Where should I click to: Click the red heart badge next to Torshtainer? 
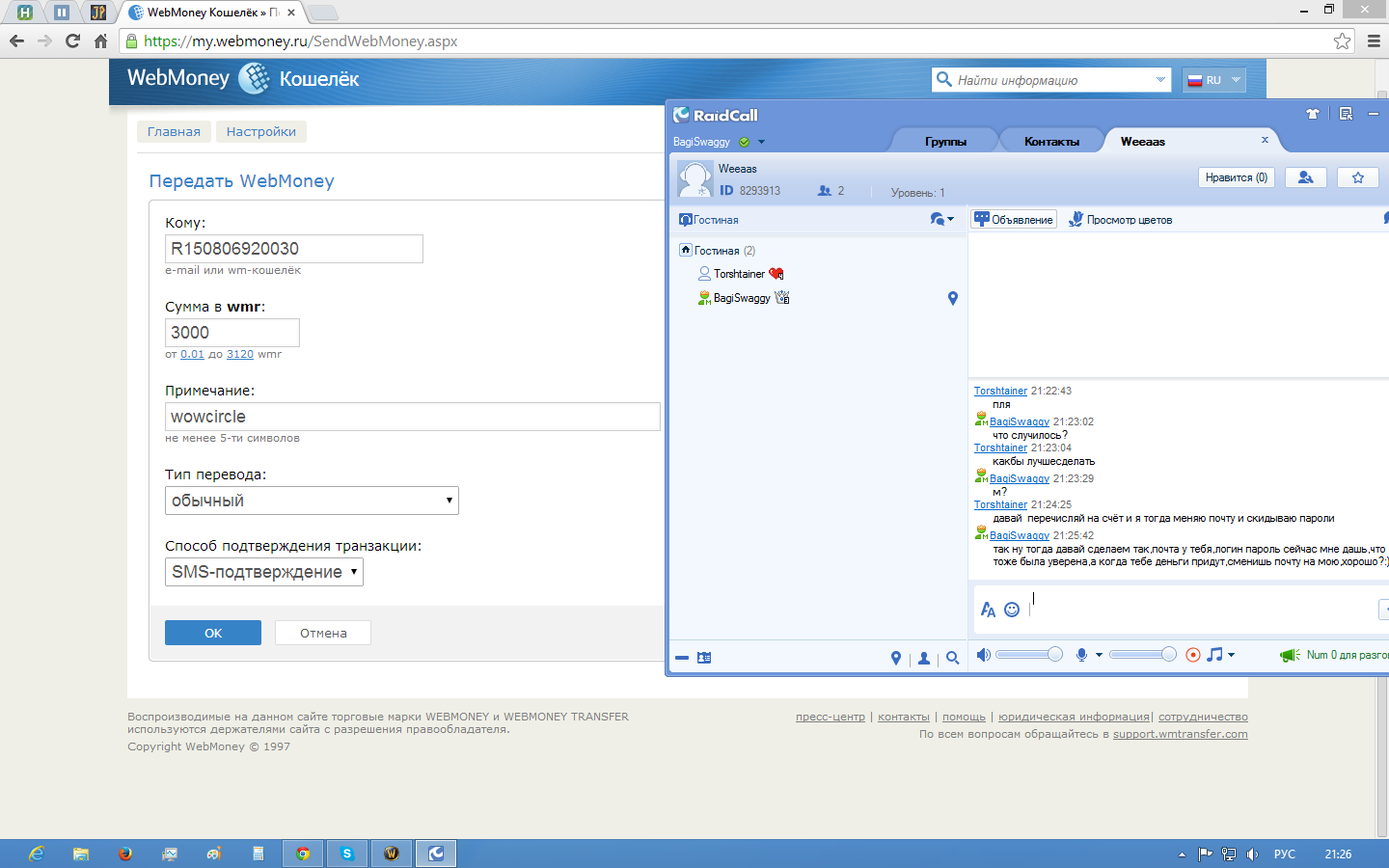tap(776, 274)
